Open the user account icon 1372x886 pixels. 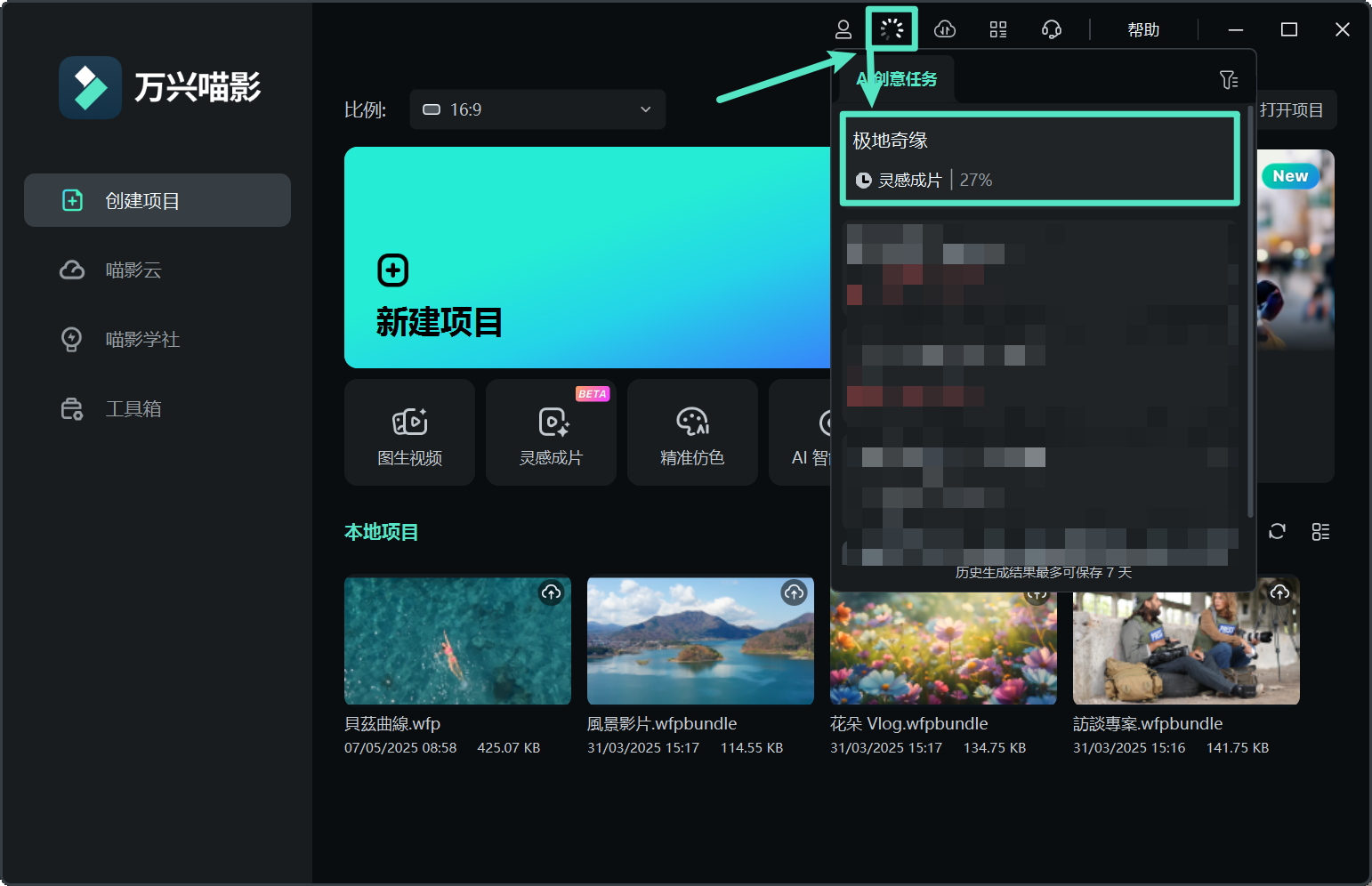(843, 29)
